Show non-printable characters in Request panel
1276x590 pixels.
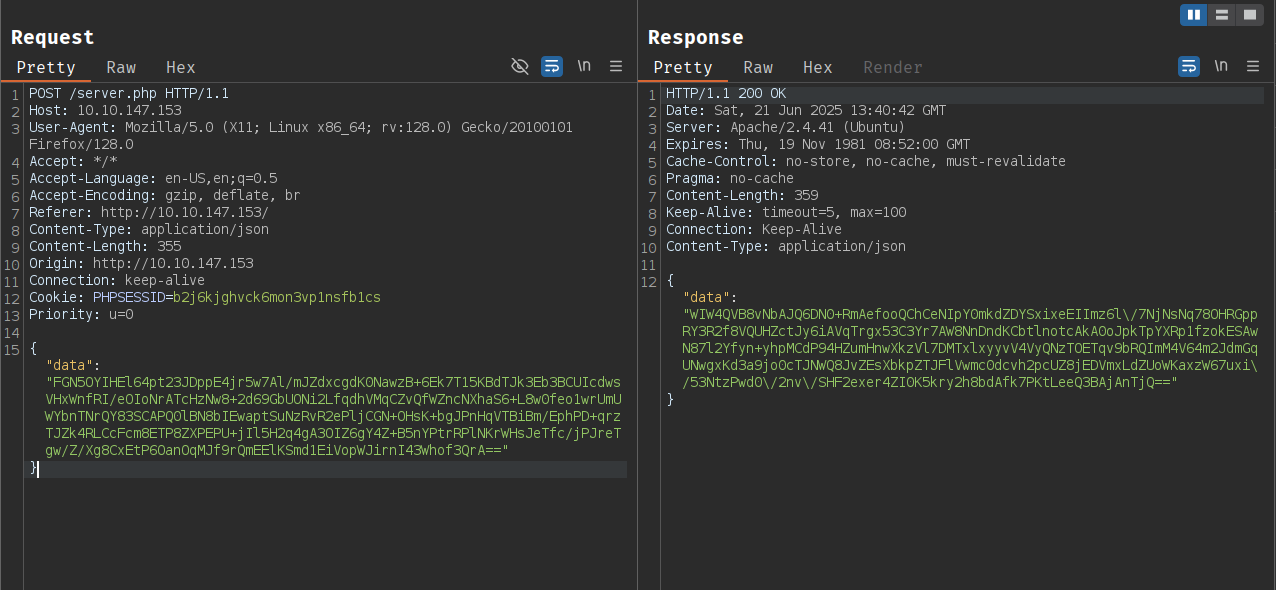point(584,66)
